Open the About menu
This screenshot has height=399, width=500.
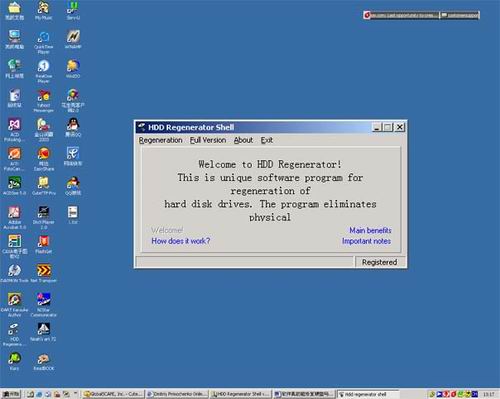243,140
